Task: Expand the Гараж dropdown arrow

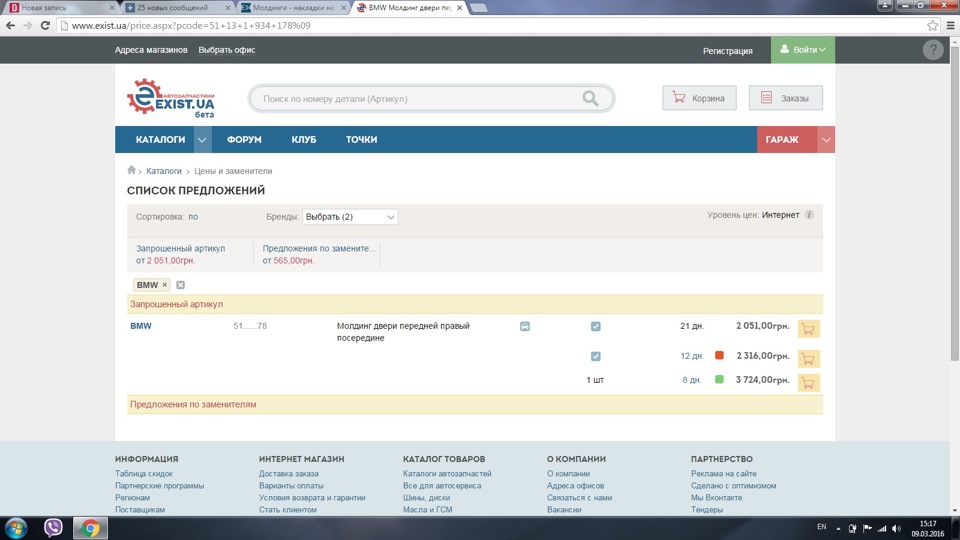Action: click(826, 140)
